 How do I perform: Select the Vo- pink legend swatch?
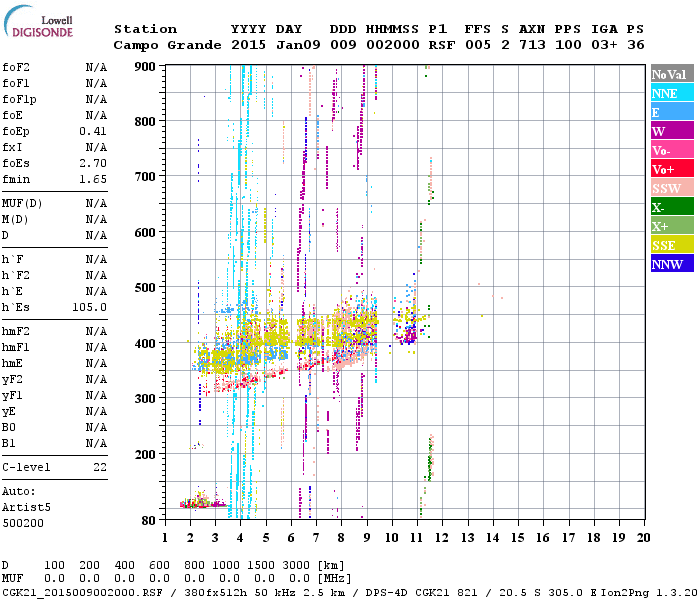(672, 150)
